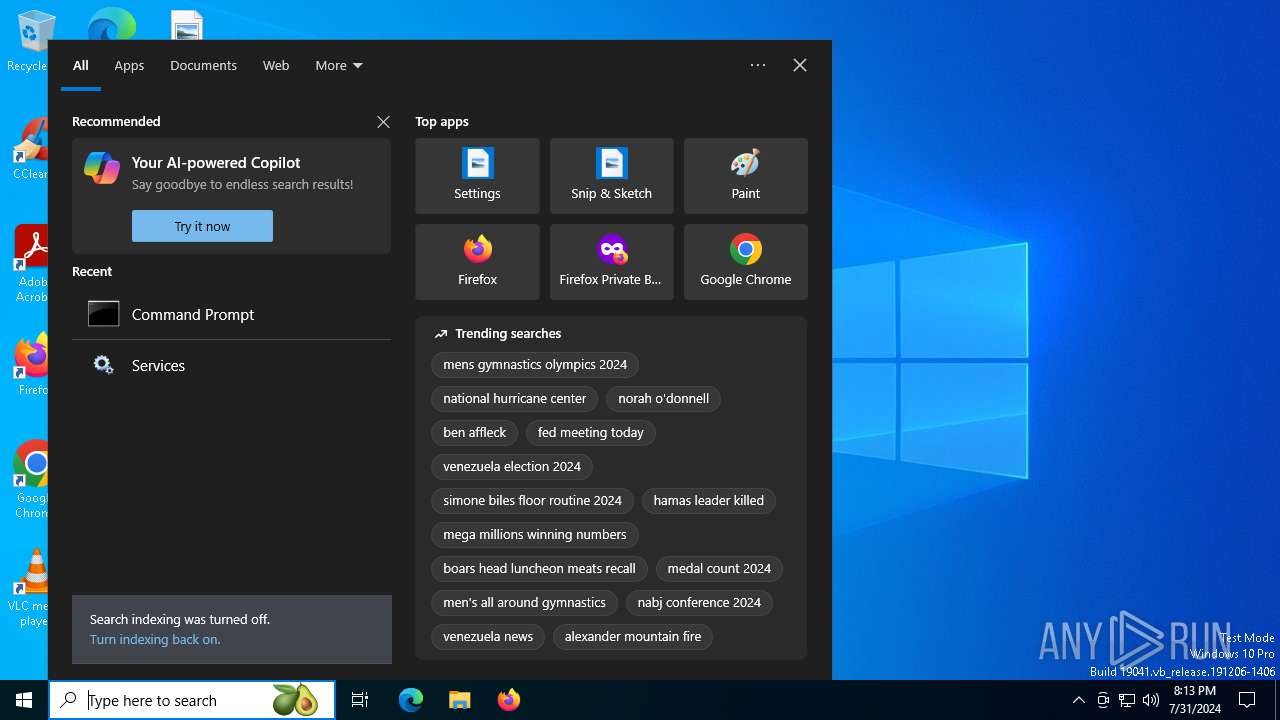Open the search panel options ellipsis
This screenshot has height=720, width=1280.
758,65
